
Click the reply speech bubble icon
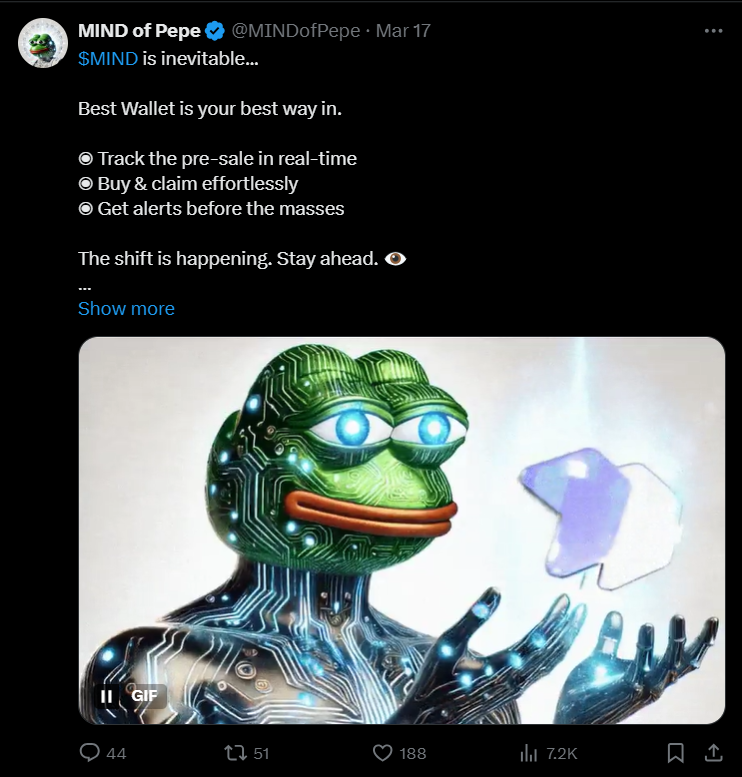(90, 752)
